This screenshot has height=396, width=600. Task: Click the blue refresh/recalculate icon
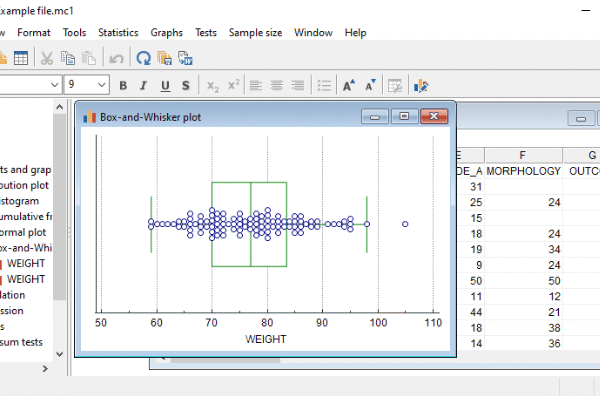(x=143, y=58)
